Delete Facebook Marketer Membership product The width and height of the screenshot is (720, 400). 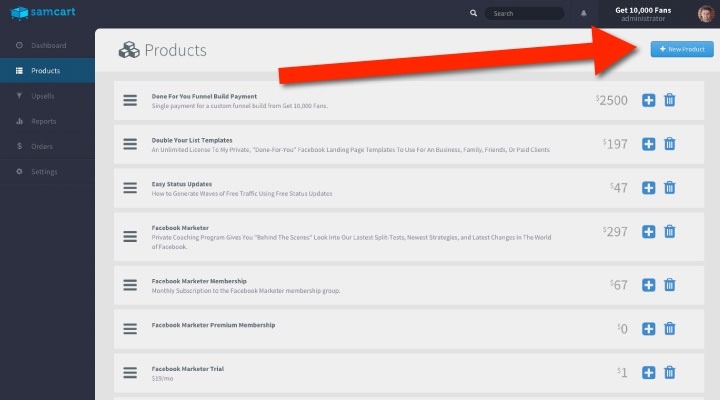click(669, 285)
